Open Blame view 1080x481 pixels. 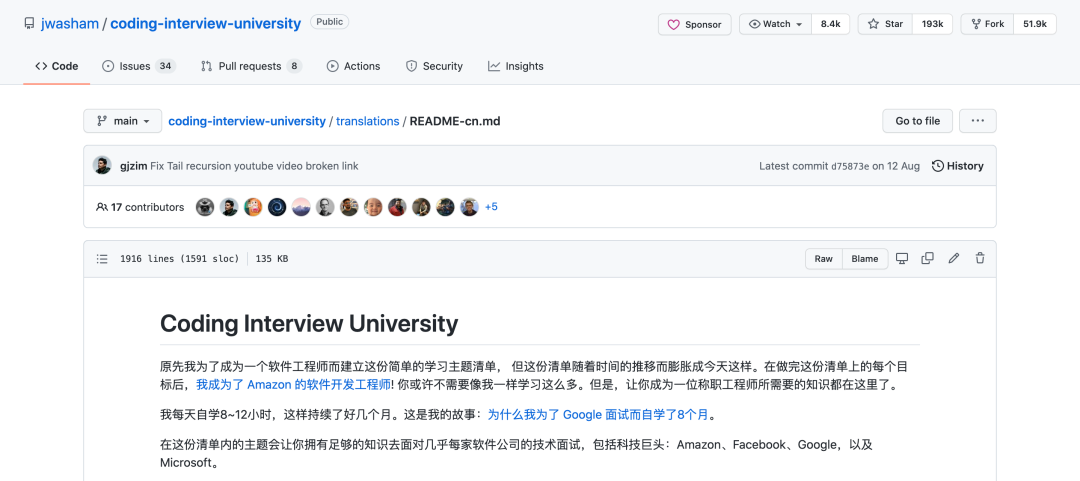(864, 258)
